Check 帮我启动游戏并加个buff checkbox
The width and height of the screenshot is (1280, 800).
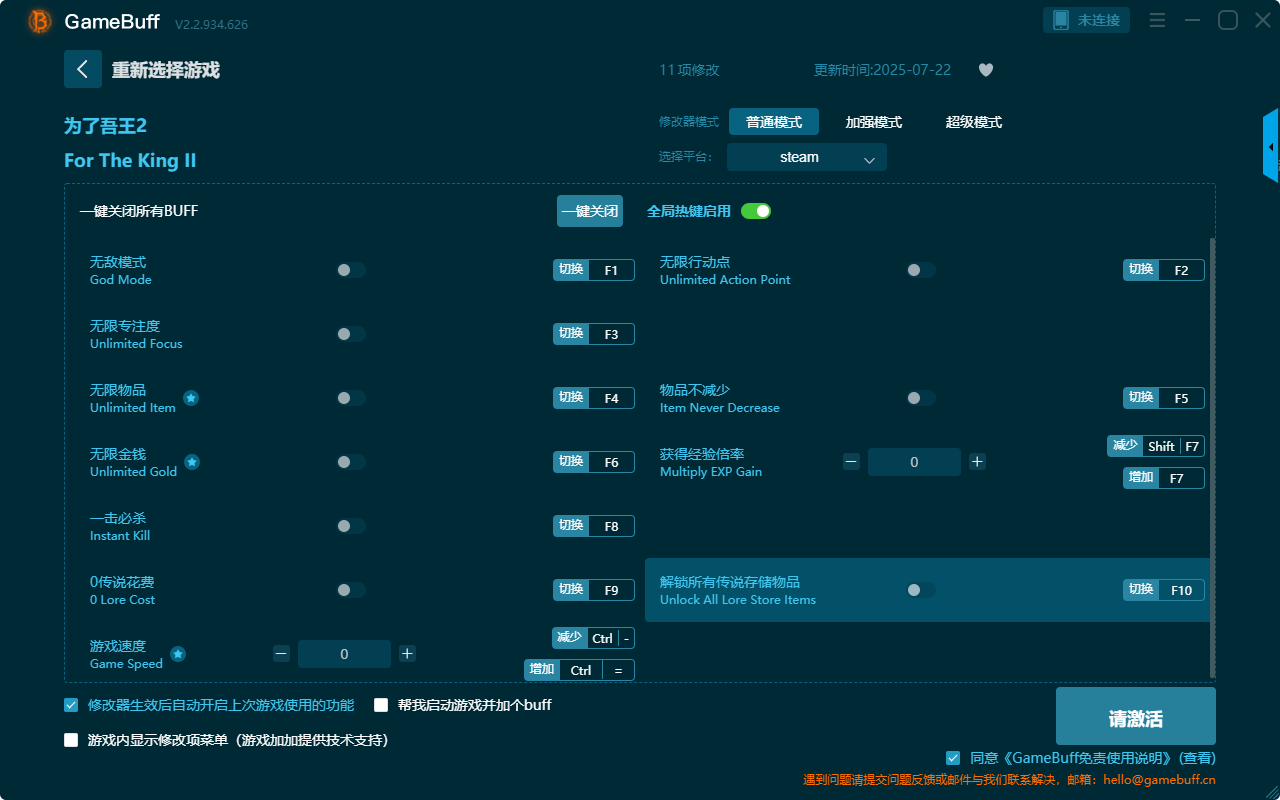[x=381, y=705]
